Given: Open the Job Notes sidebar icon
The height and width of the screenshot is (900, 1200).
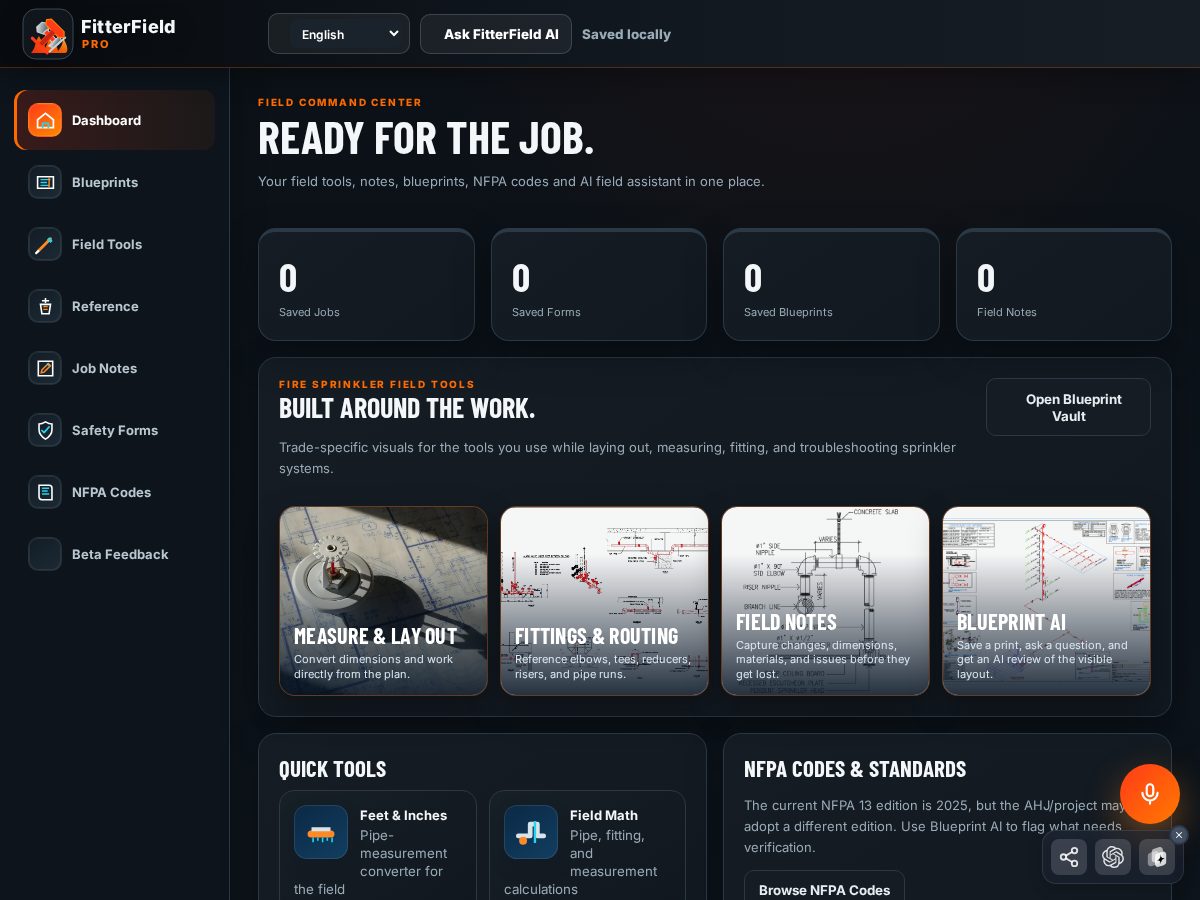Looking at the screenshot, I should (45, 368).
